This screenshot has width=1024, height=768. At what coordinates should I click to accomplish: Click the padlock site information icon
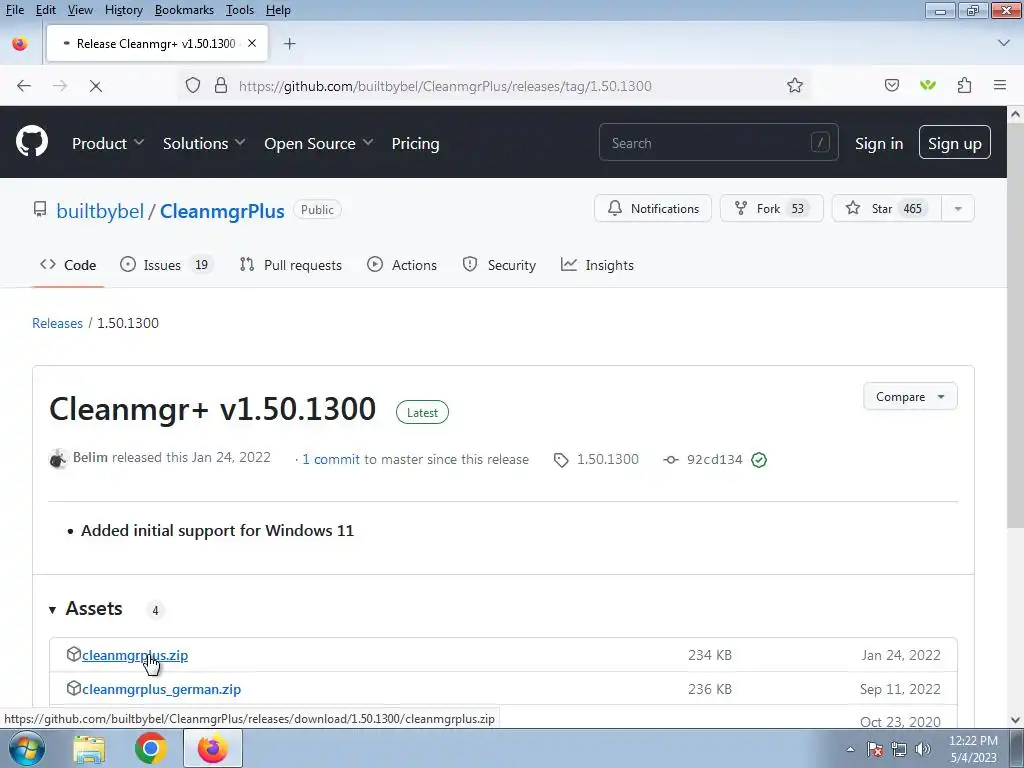click(x=221, y=86)
